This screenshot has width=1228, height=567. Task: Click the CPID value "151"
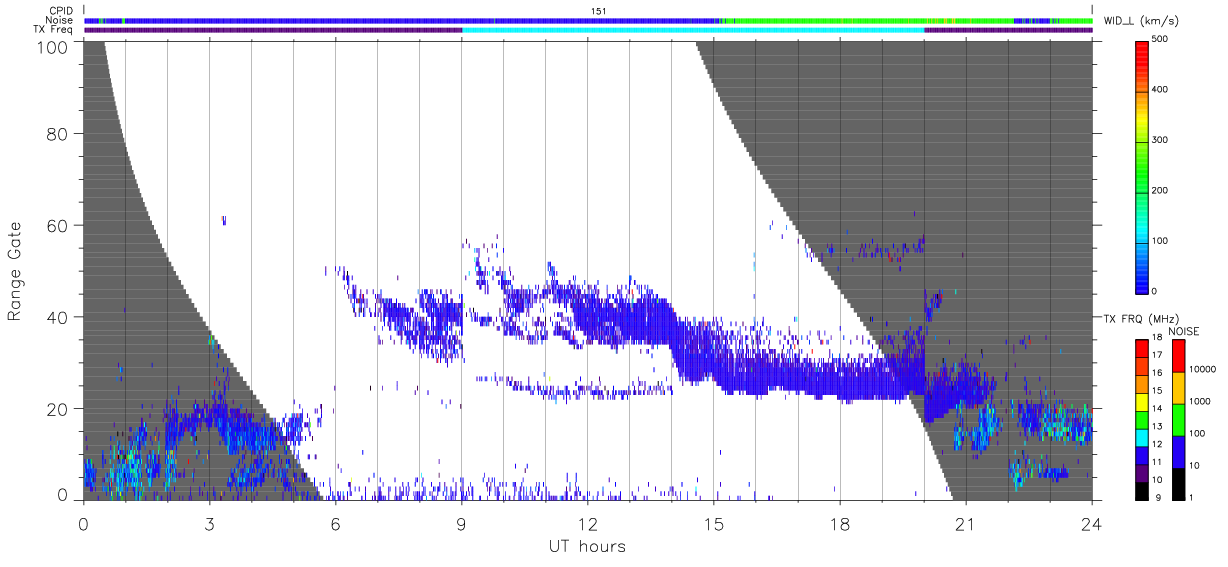point(599,11)
